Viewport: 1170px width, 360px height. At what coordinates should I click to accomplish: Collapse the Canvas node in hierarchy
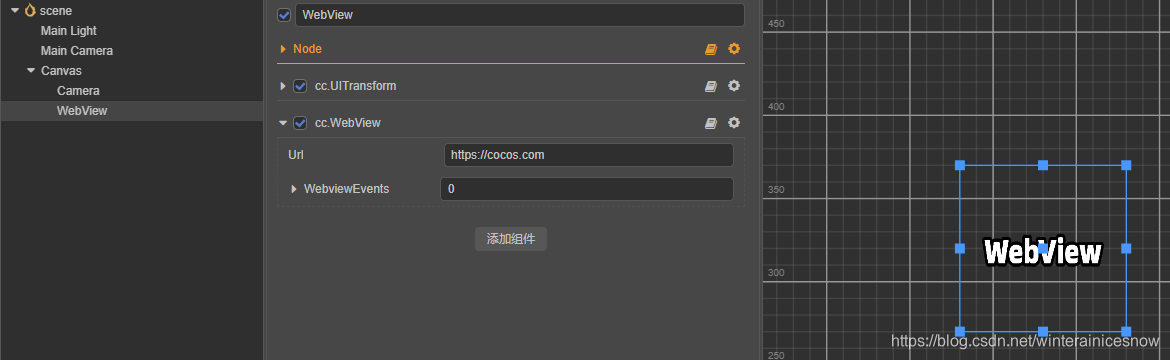31,71
